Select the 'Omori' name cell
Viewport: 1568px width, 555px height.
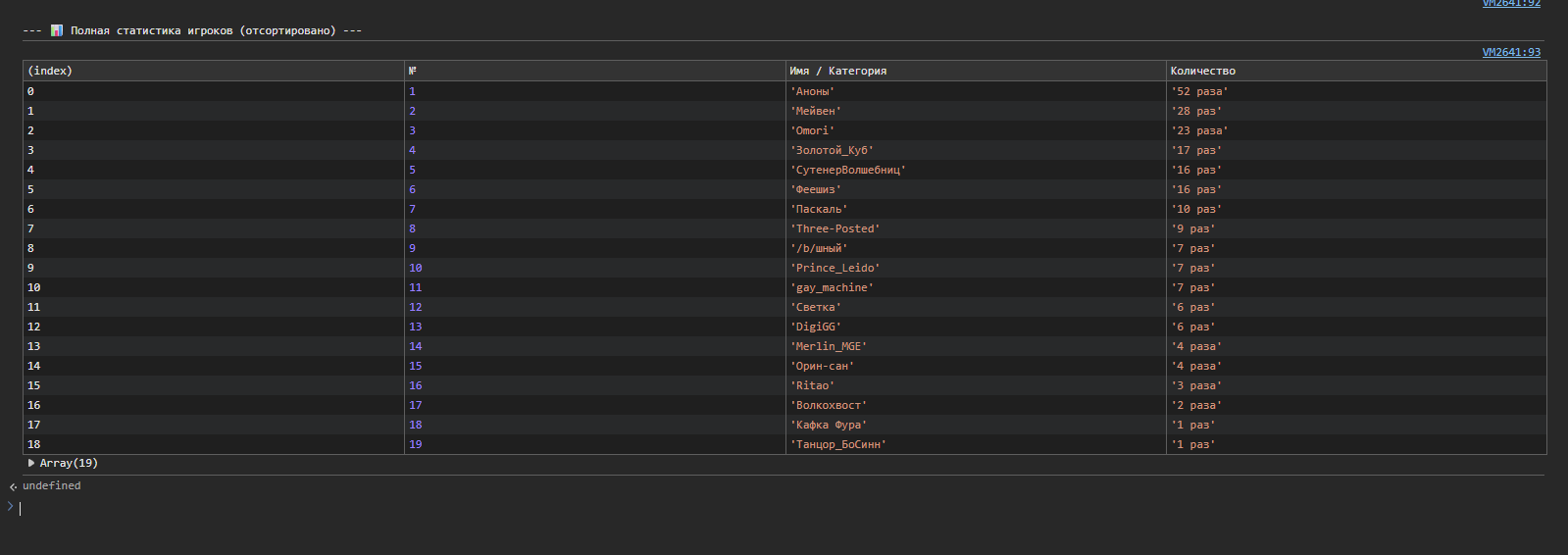[812, 130]
